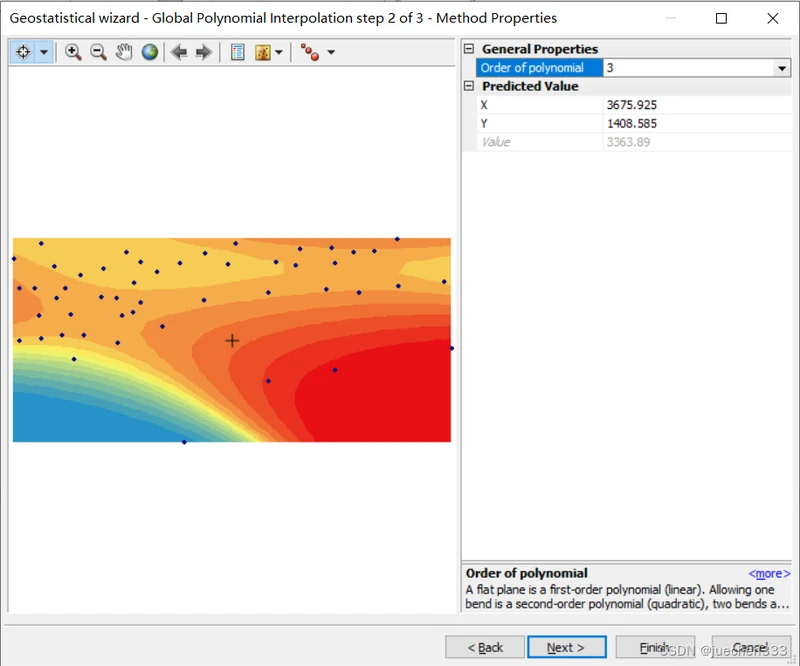Collapse the General Properties section
Image resolution: width=800 pixels, height=666 pixels.
click(x=469, y=49)
